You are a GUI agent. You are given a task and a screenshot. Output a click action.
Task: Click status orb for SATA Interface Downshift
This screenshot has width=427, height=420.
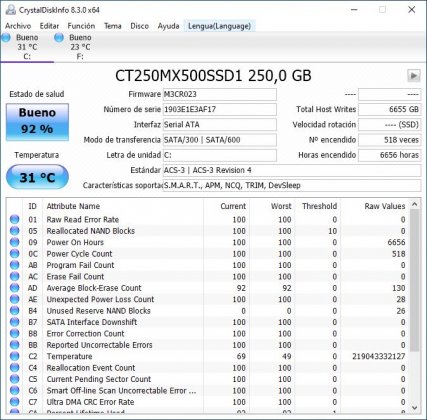point(15,322)
